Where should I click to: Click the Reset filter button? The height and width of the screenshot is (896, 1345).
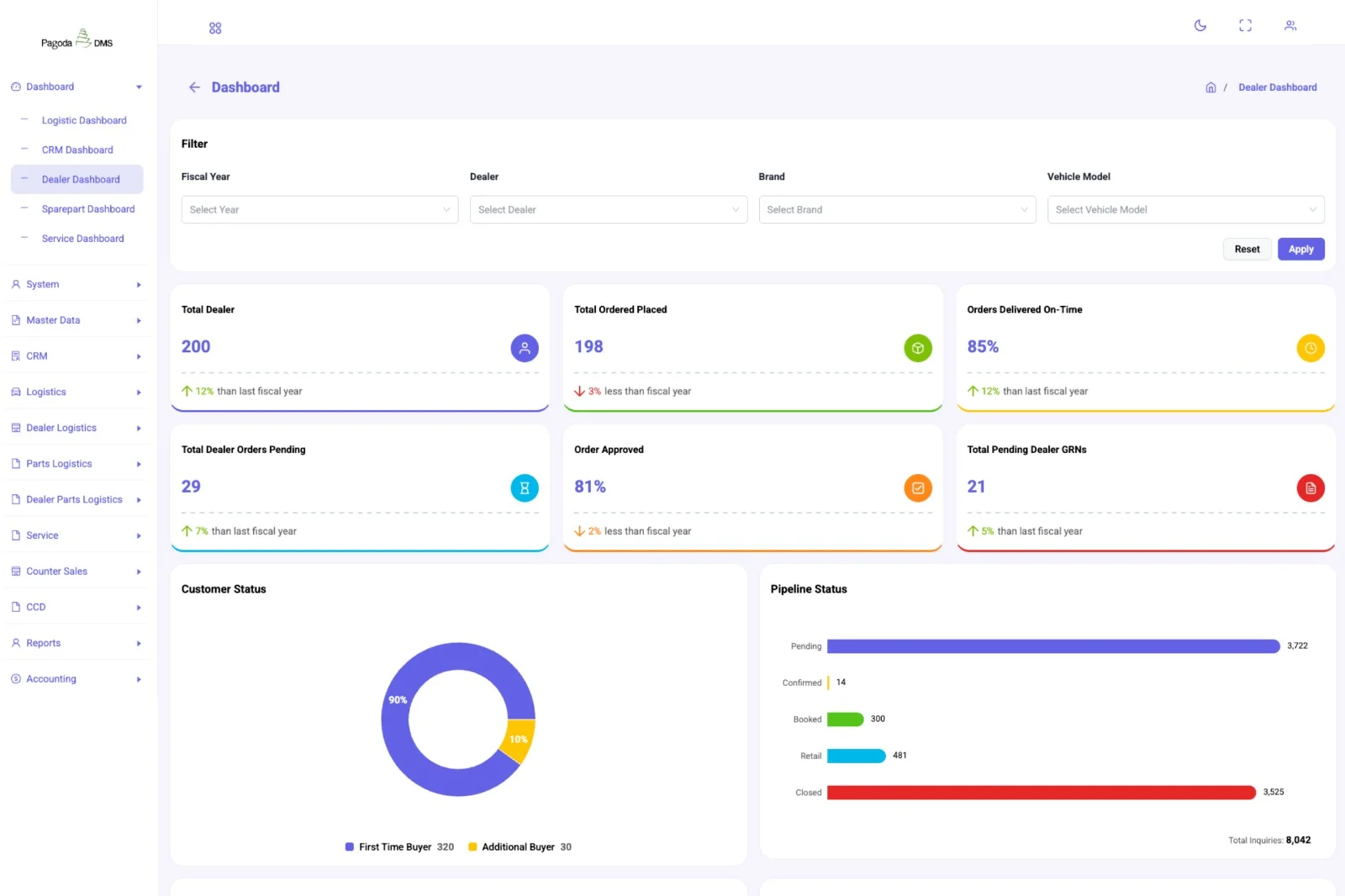(x=1247, y=250)
